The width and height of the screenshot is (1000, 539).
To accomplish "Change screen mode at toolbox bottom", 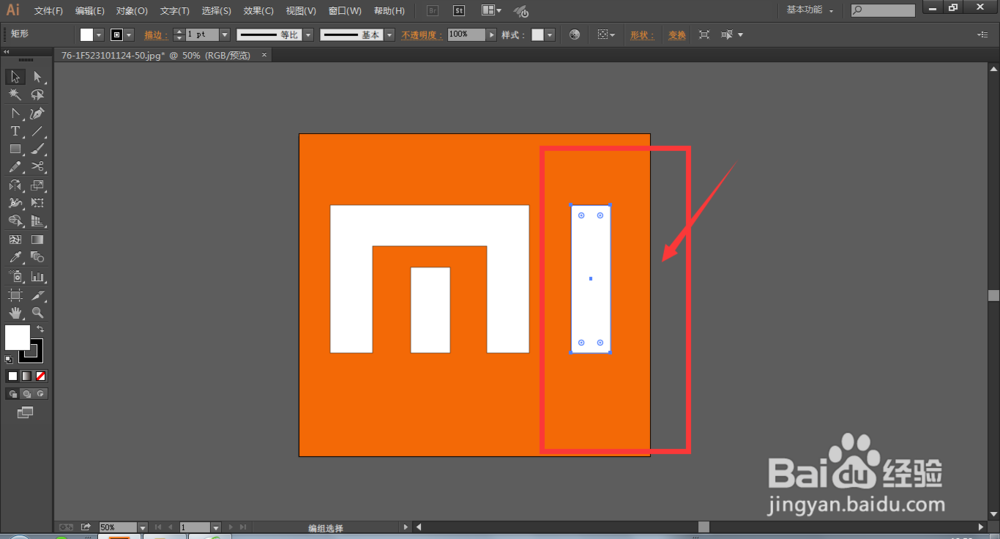I will (25, 413).
